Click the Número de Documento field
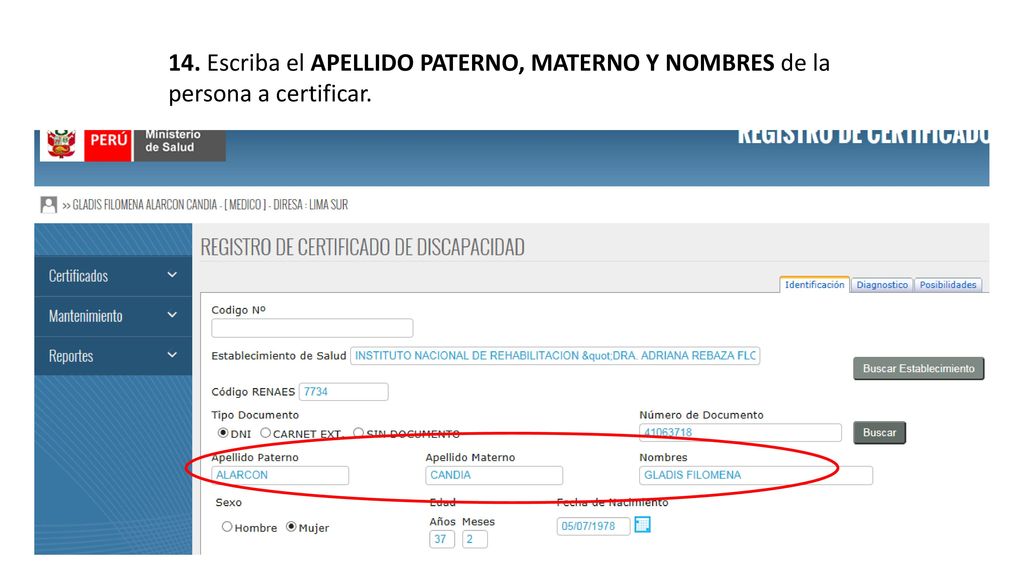Image resolution: width=1024 pixels, height=576 pixels. (x=740, y=432)
